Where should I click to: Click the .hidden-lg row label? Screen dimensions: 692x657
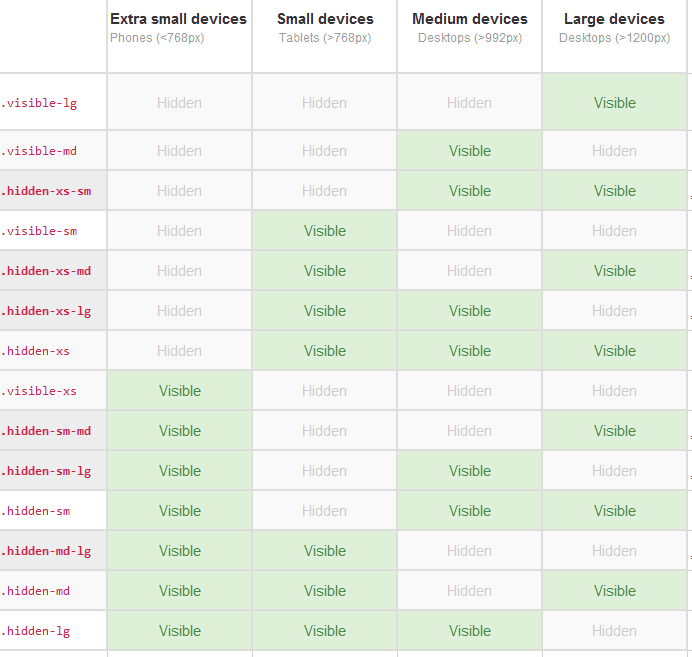36,631
